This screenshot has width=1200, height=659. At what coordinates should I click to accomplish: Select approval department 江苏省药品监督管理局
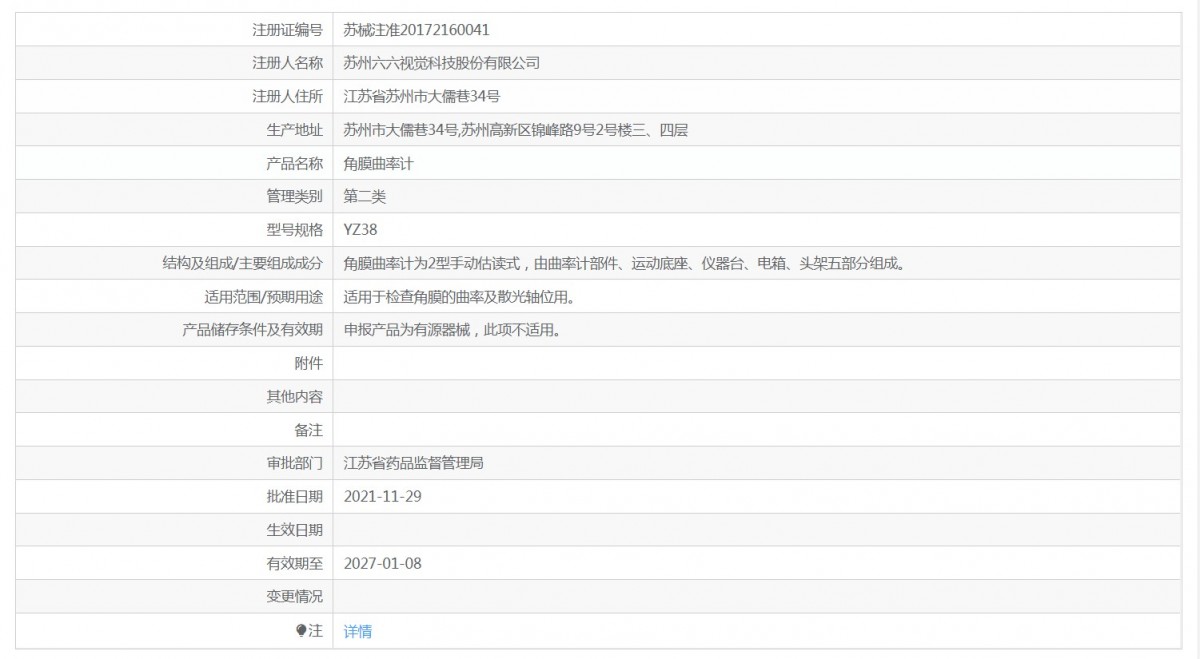414,464
